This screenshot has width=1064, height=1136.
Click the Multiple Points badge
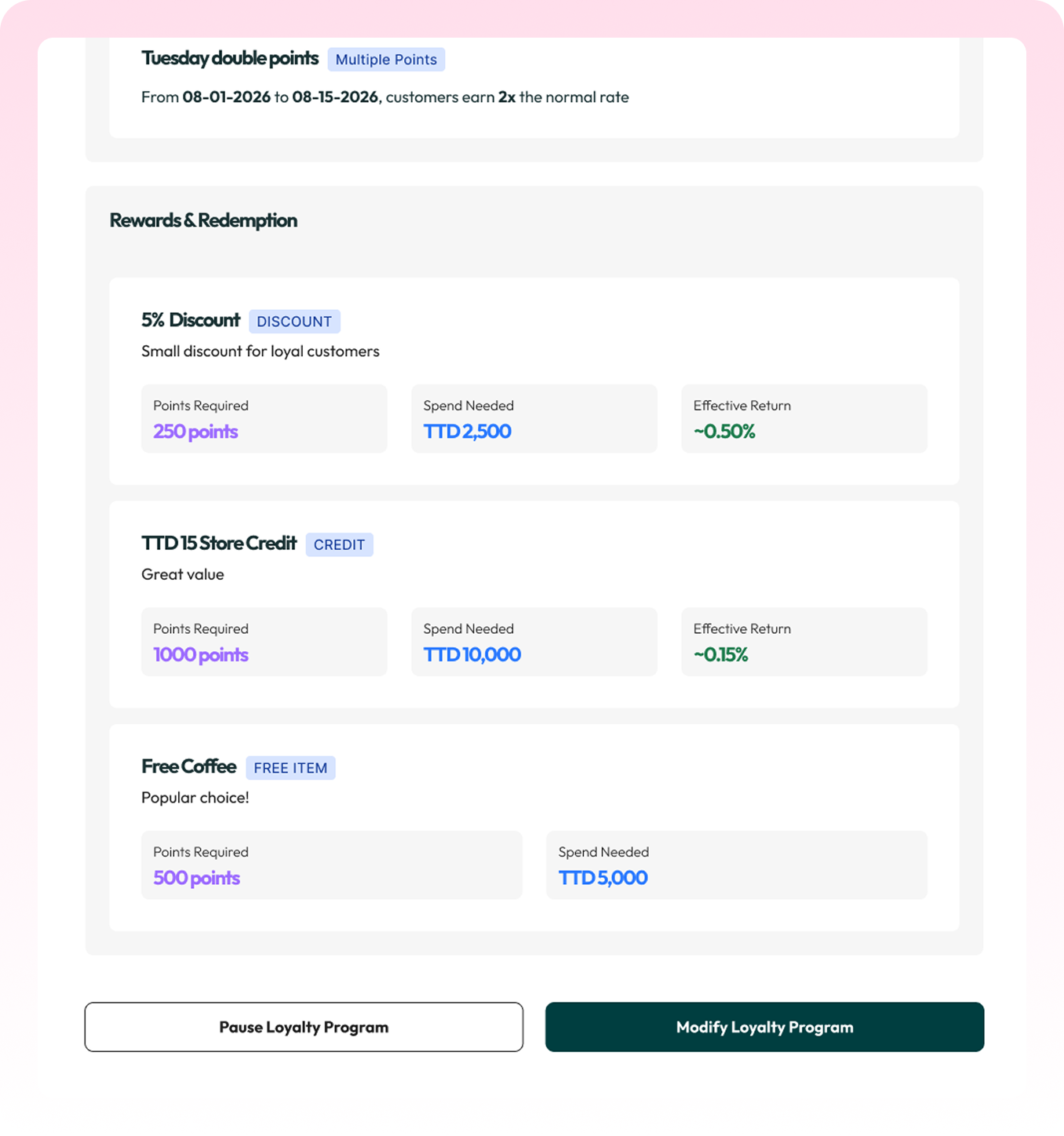point(385,60)
